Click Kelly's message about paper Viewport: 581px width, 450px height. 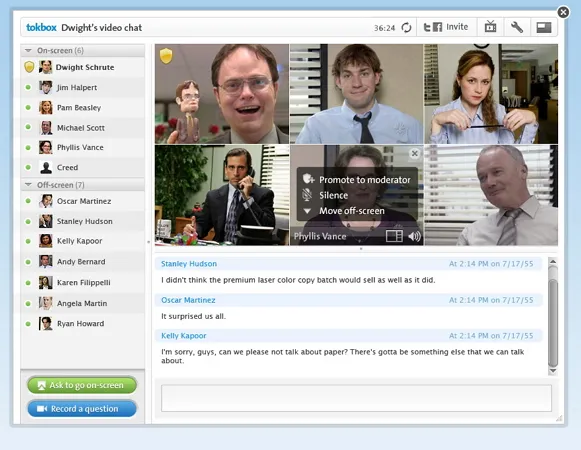tap(343, 356)
